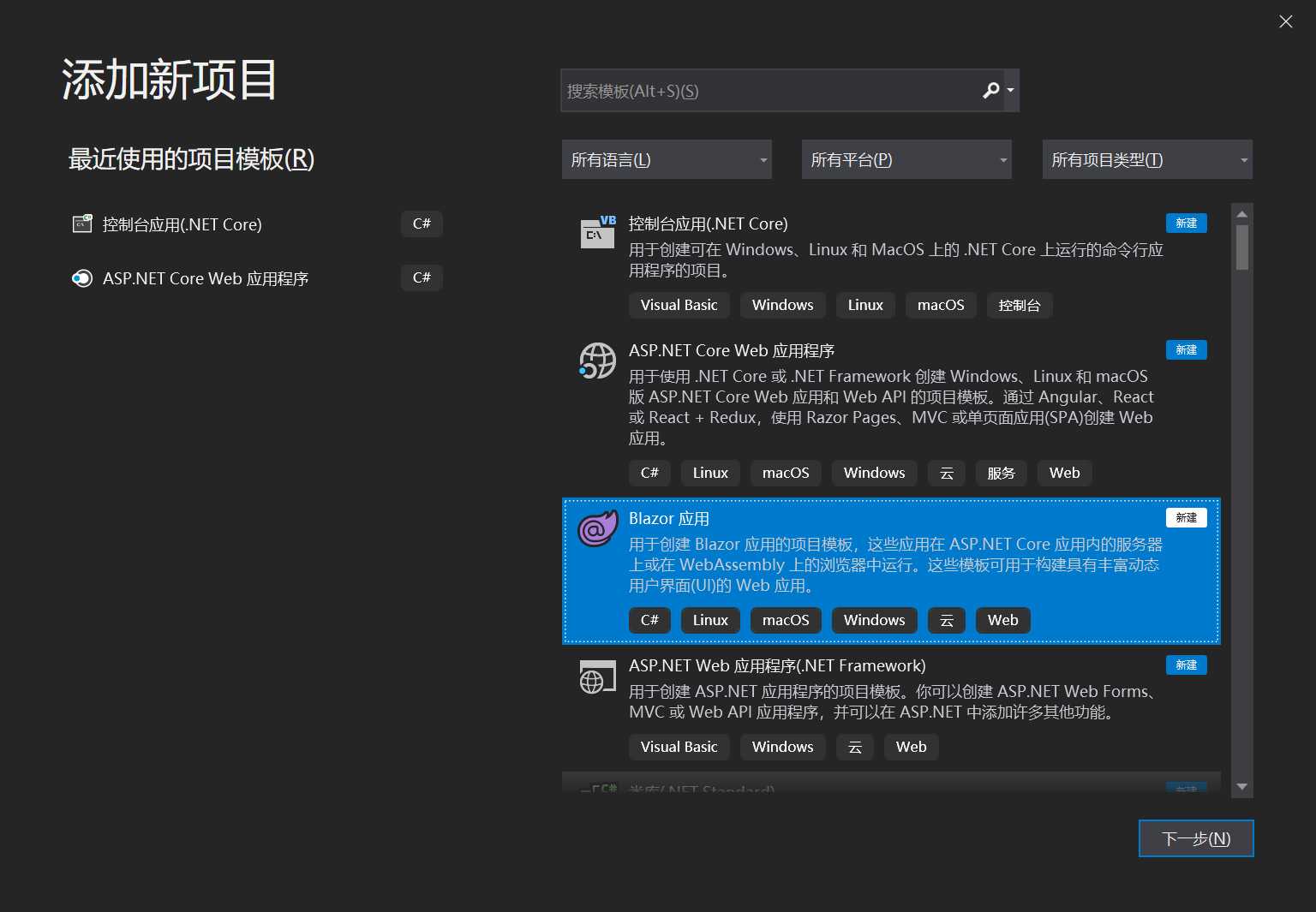Click the 控制台 tag
Screen dimensions: 1316x912
(1020, 305)
